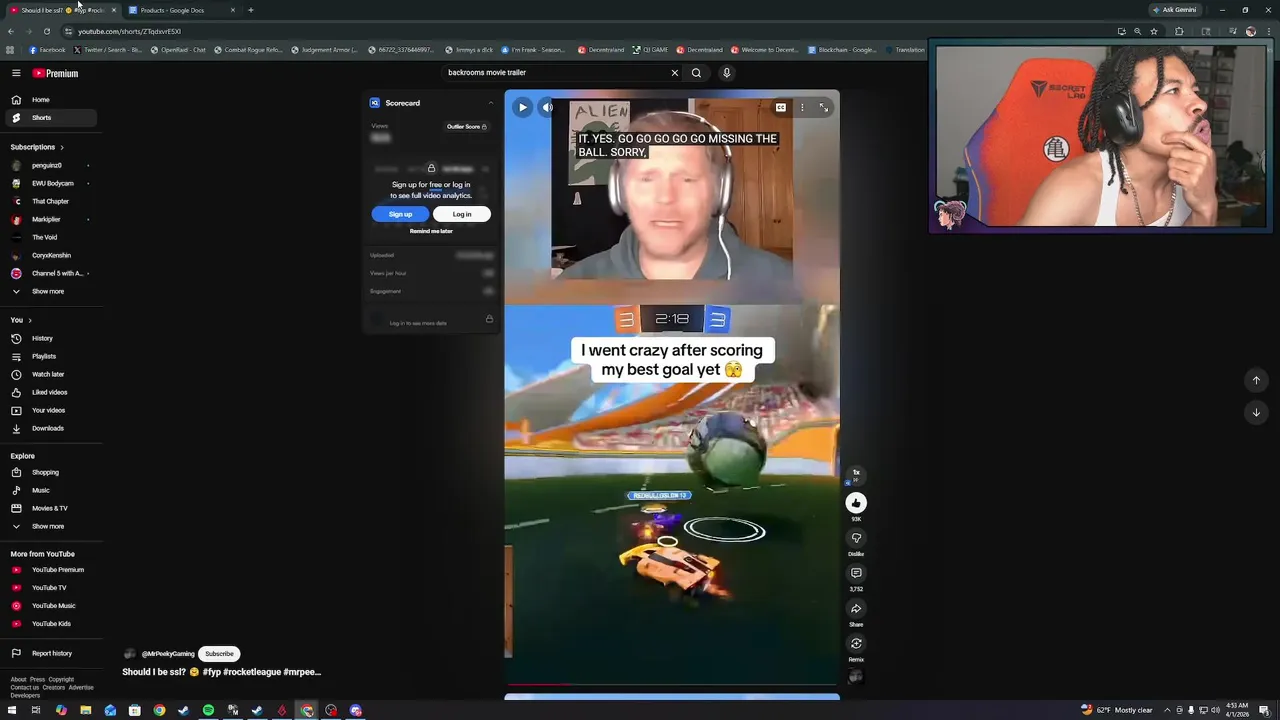Open Report history

click(x=49, y=653)
